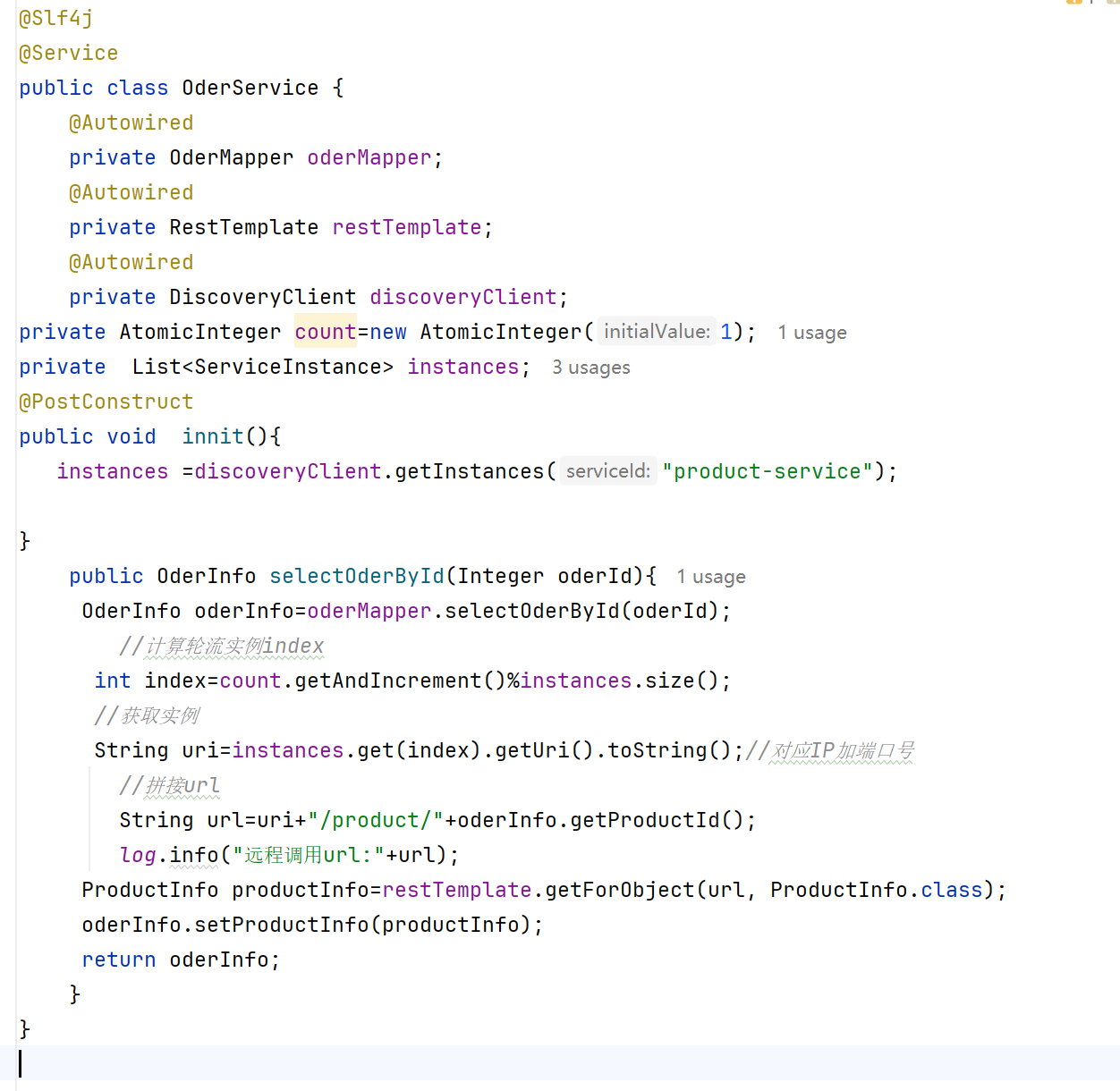
Task: Click the @Autowired annotation above RestTemplate field
Action: pos(132,192)
